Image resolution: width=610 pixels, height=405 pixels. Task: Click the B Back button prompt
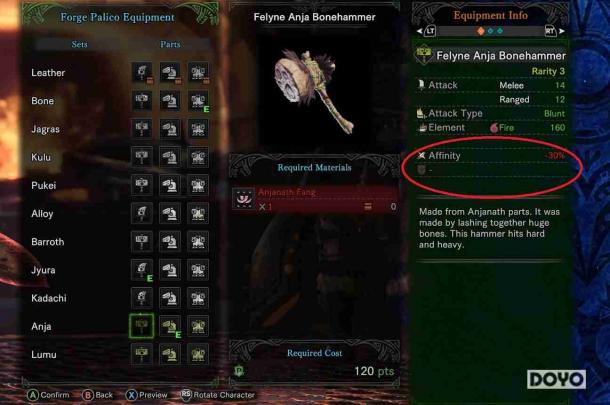point(97,395)
